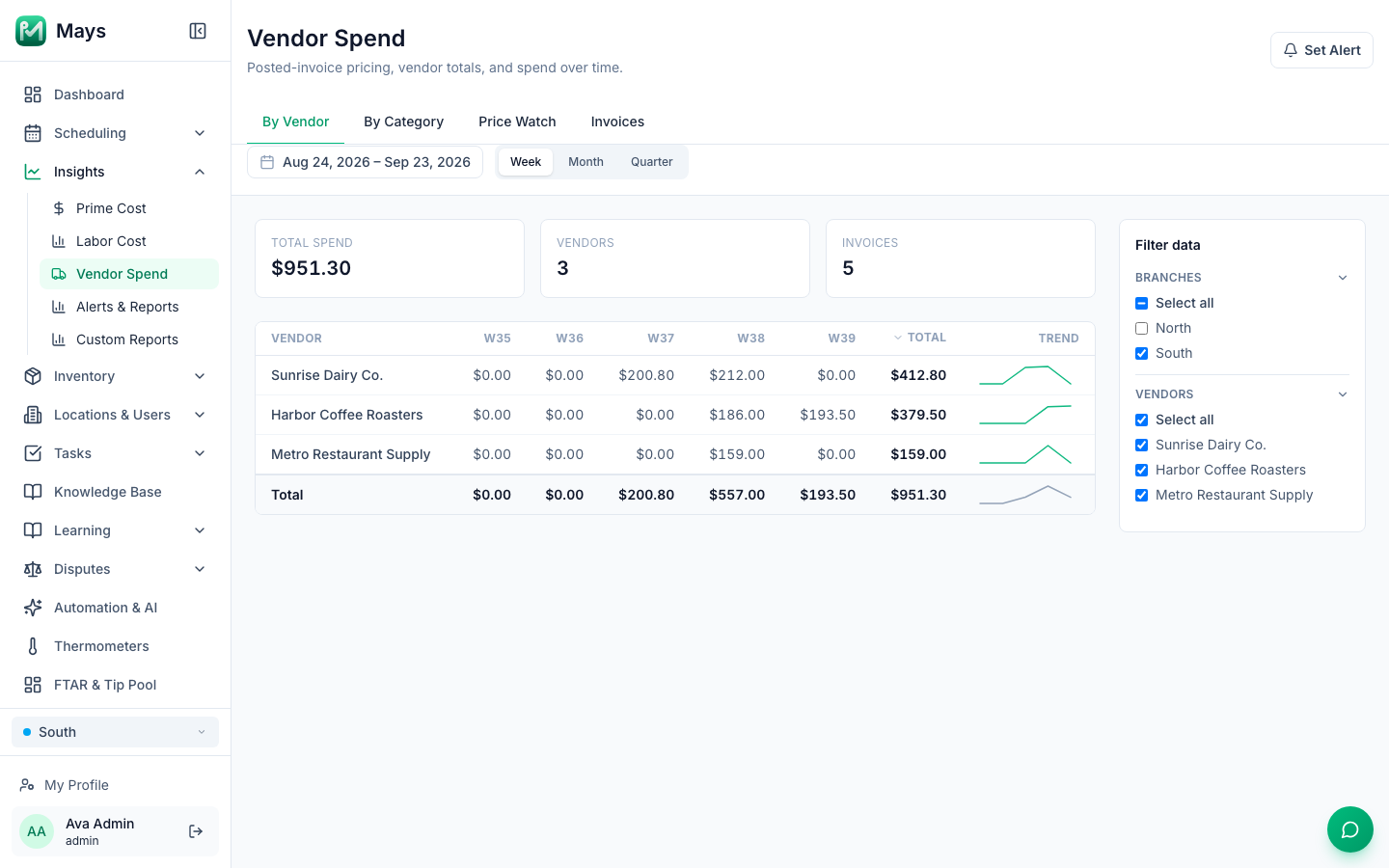
Task: Uncheck the South branch checkbox
Action: point(1141,353)
